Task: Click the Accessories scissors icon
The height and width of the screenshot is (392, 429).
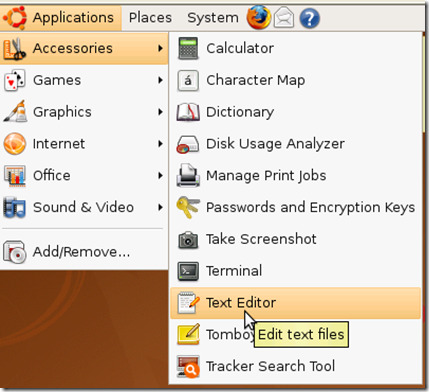Action: coord(14,49)
